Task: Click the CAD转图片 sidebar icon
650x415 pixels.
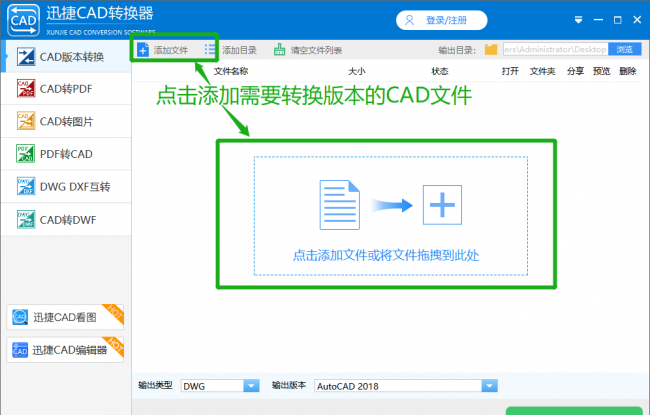Action: point(26,121)
